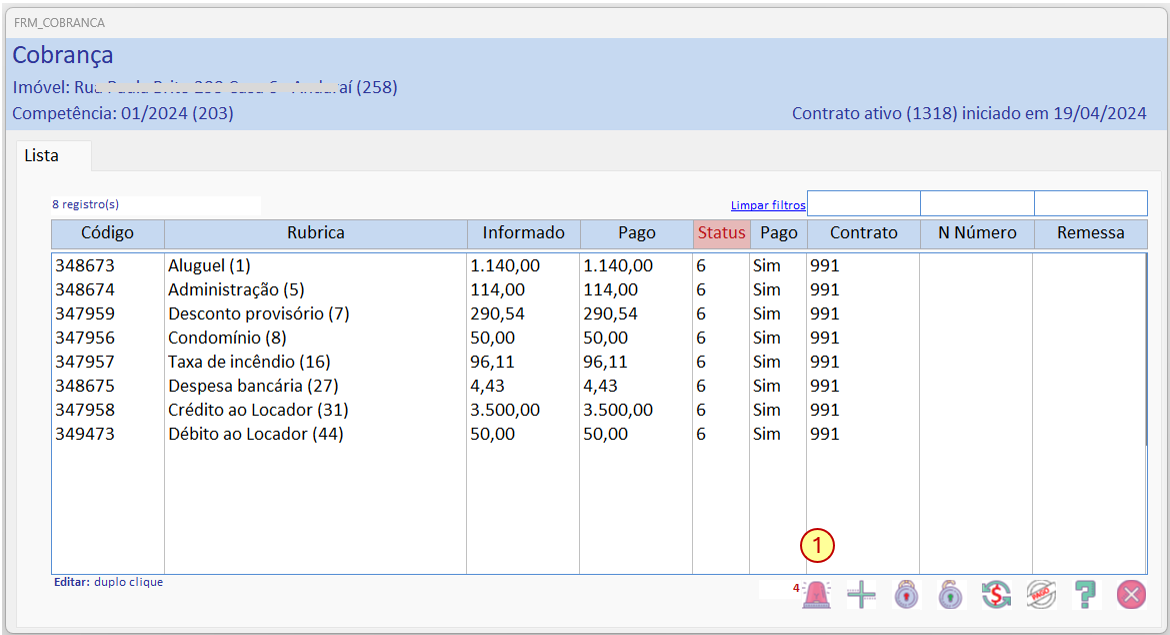Screen dimensions: 1170x635
Task: Add a new record with the plus icon
Action: click(x=861, y=595)
